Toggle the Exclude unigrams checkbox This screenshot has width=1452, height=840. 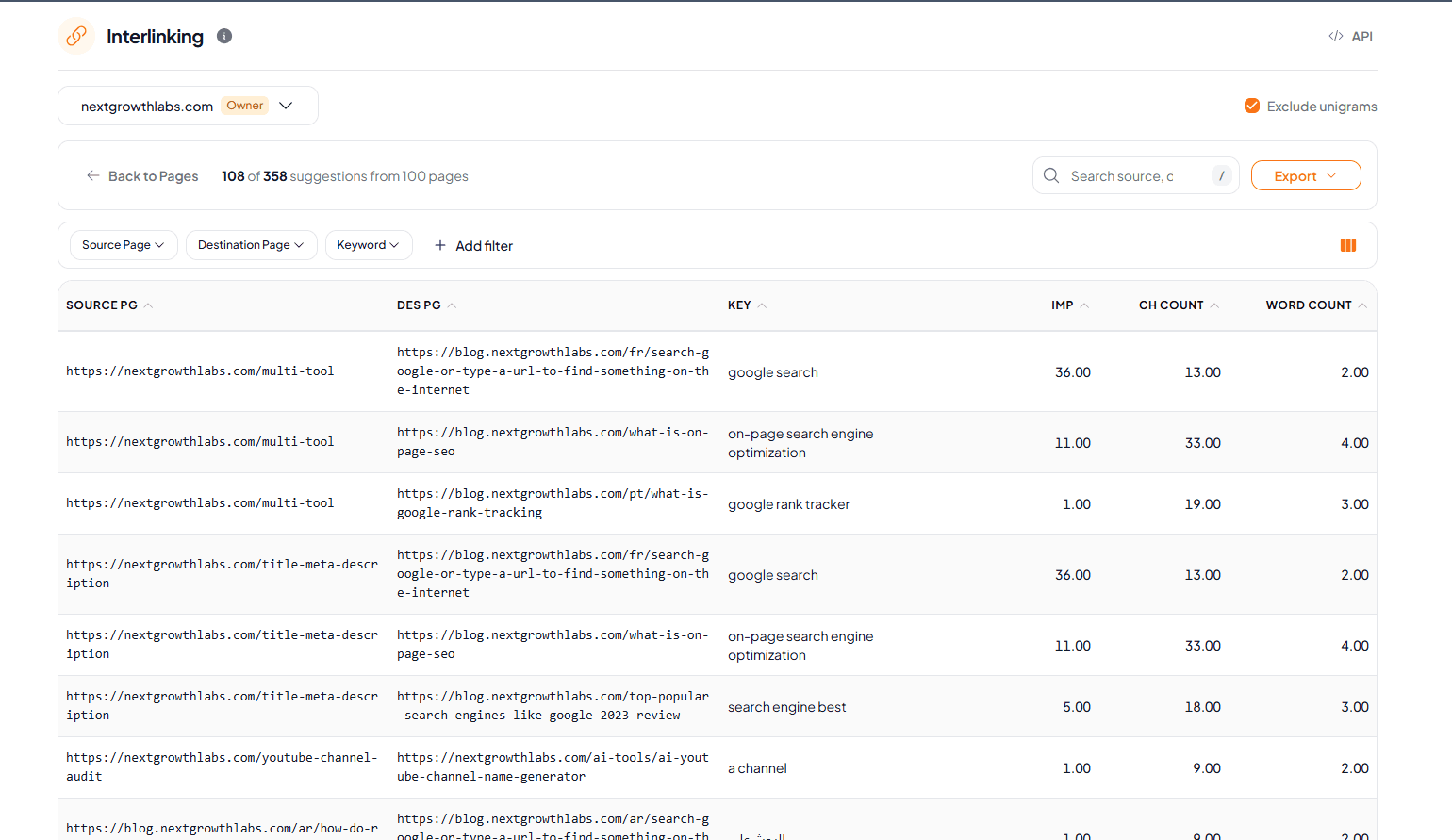[1252, 106]
